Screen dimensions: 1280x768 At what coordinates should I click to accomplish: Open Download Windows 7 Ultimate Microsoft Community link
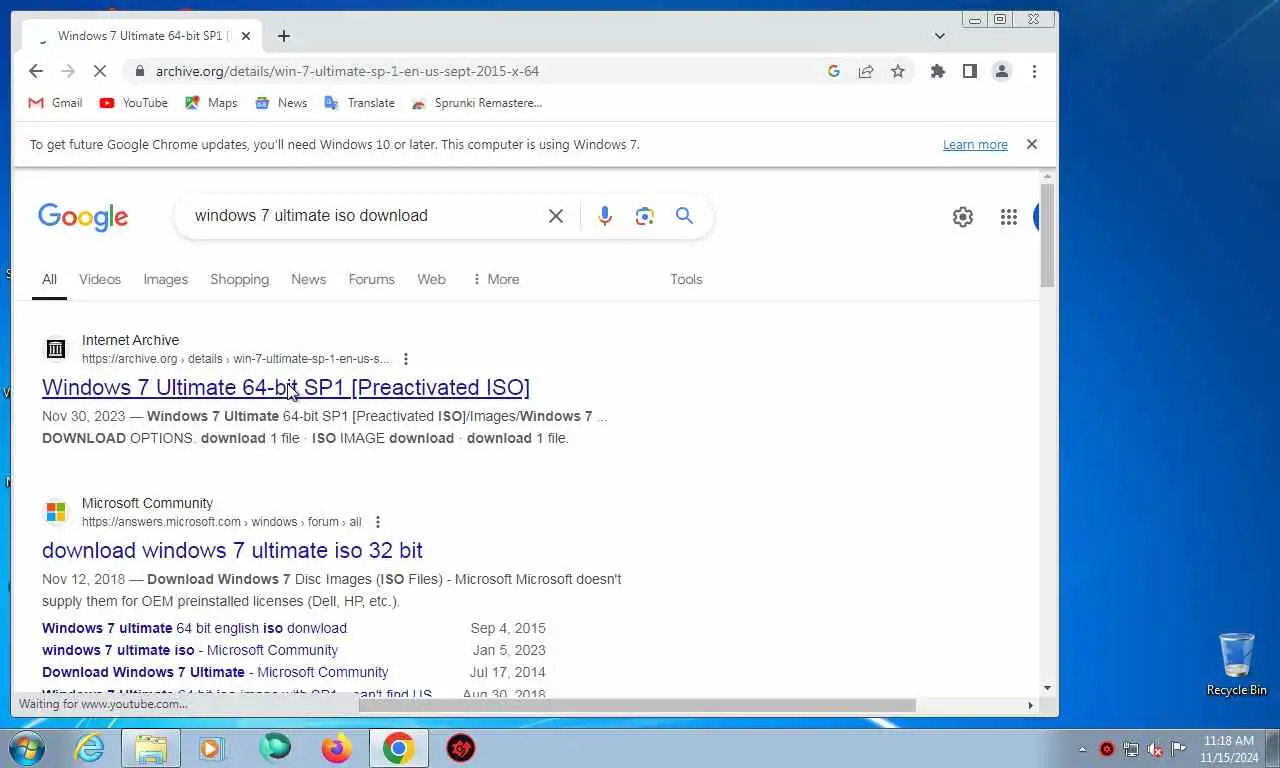pos(215,672)
